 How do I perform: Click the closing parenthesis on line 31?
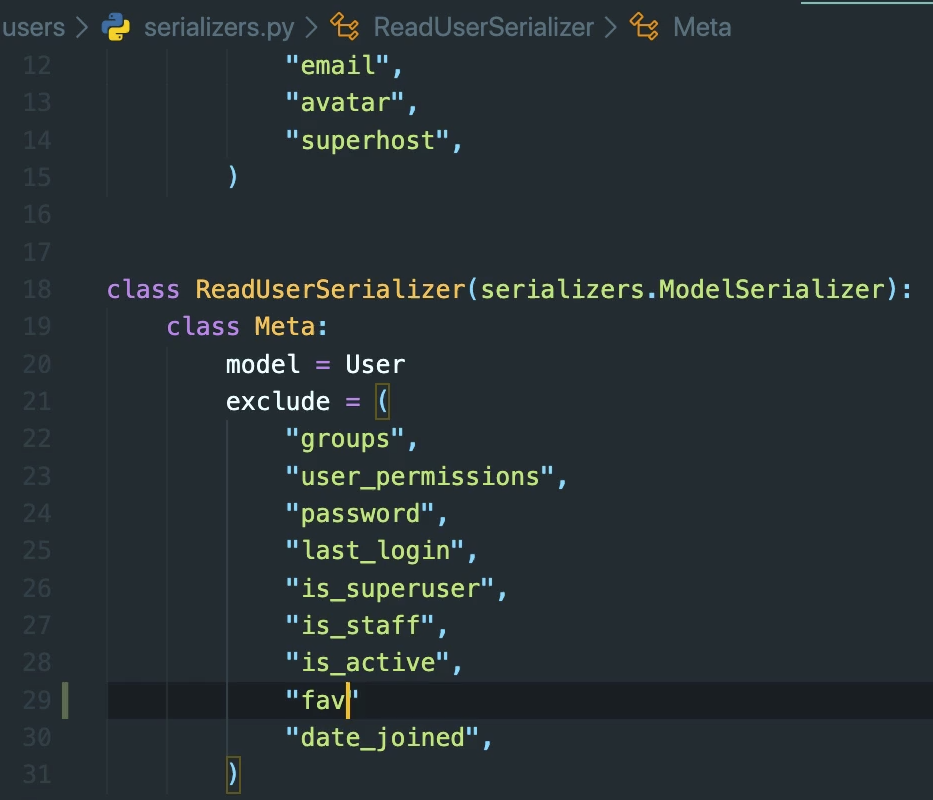[x=233, y=774]
